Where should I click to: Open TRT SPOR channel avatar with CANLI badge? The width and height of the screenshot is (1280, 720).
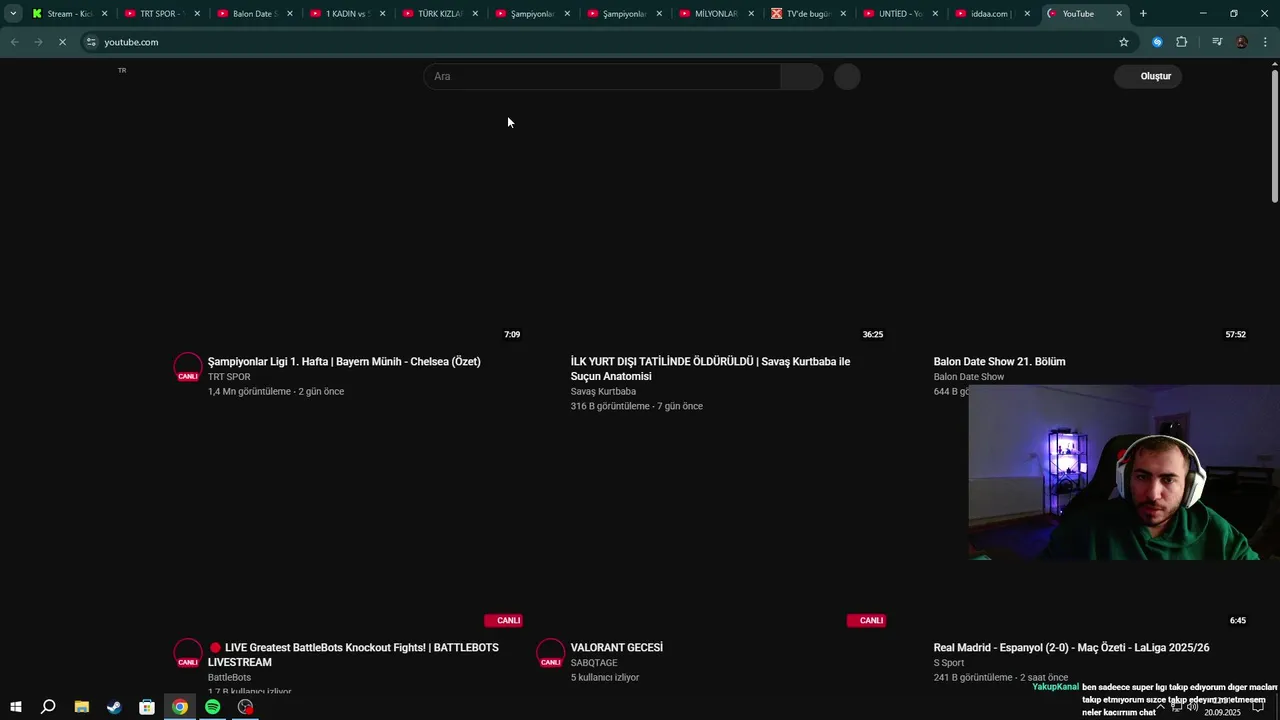pyautogui.click(x=188, y=367)
